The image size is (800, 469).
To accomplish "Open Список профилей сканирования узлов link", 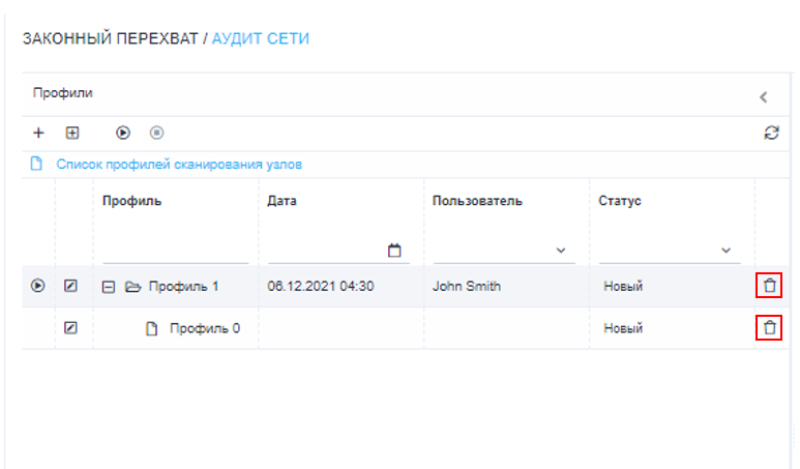I will (x=179, y=164).
